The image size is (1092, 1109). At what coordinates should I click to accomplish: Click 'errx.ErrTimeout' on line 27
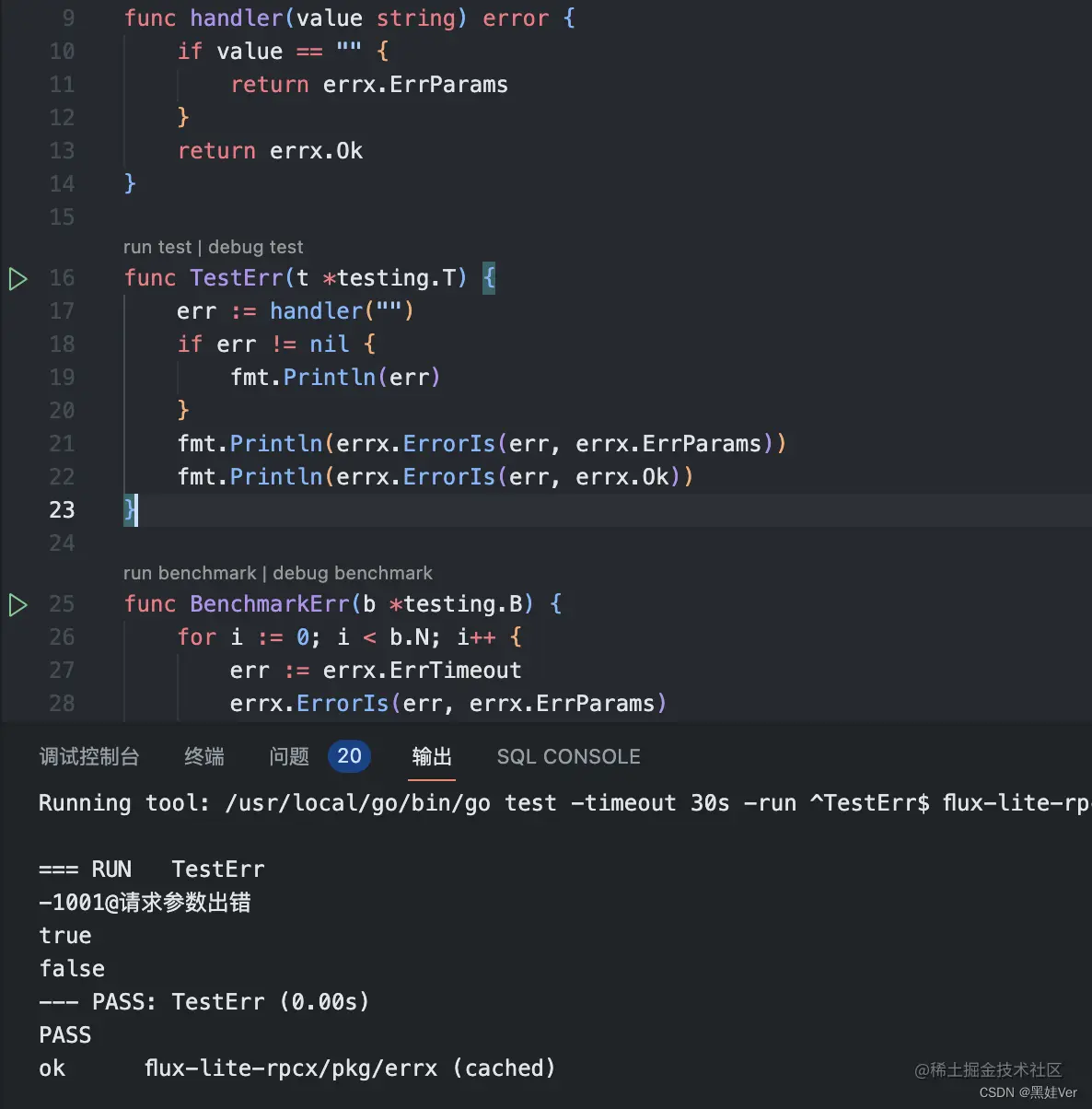422,671
